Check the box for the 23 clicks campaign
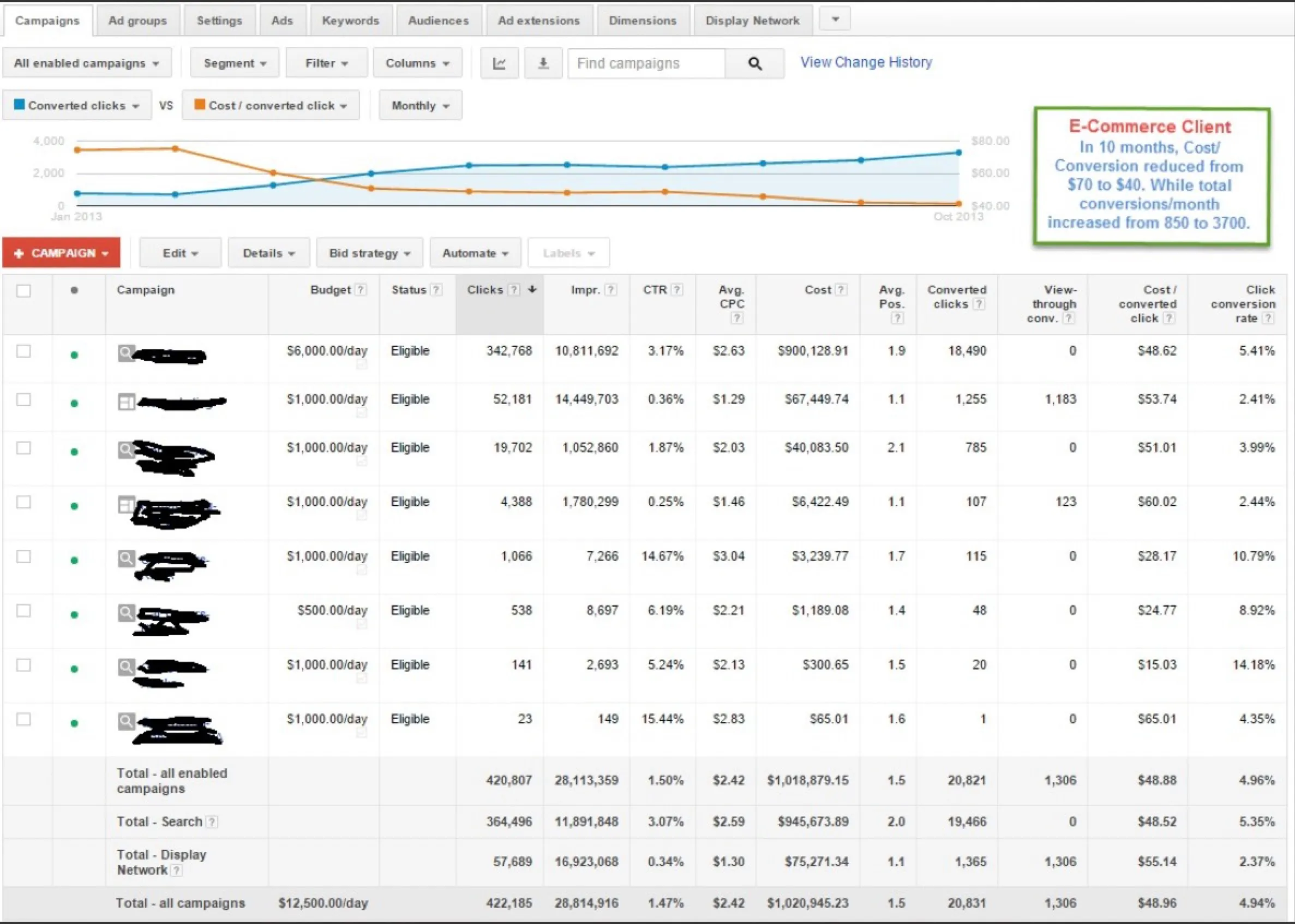Image resolution: width=1295 pixels, height=924 pixels. pos(23,719)
